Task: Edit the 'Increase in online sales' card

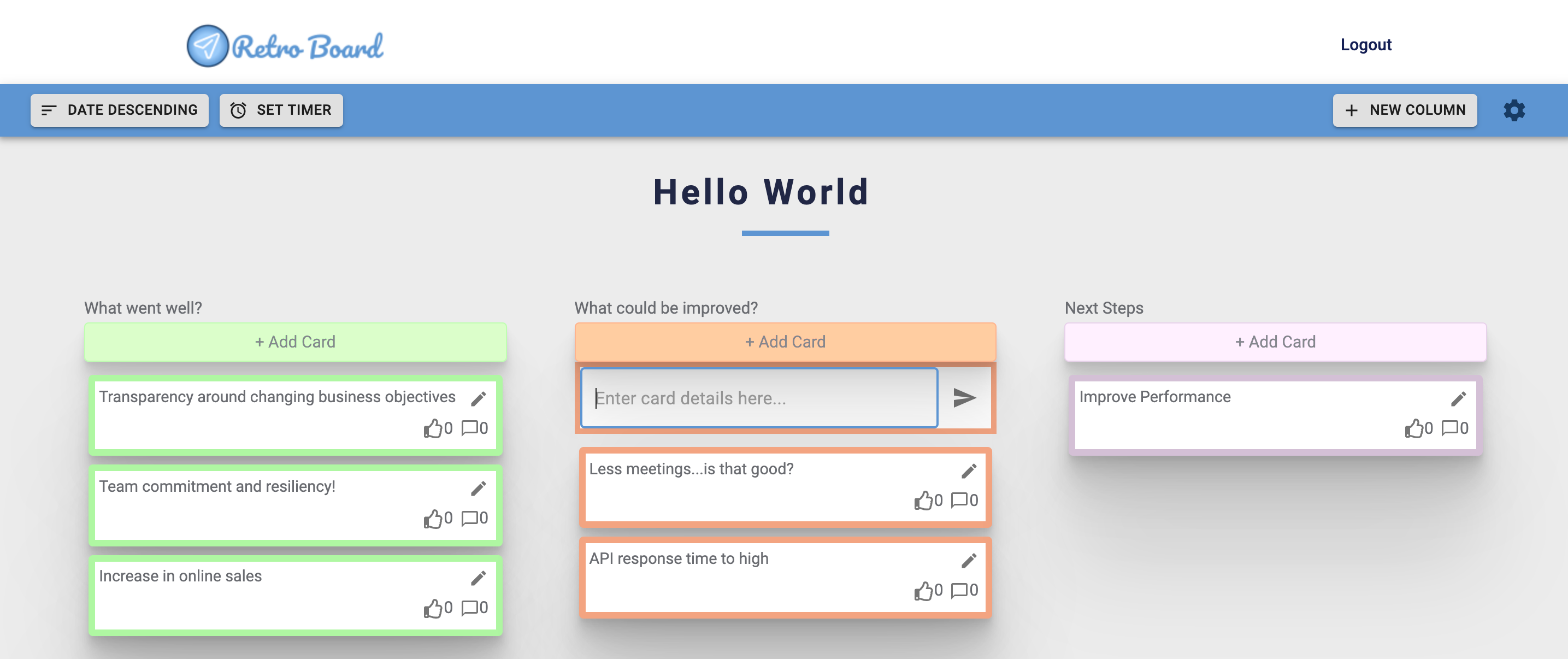Action: 479,578
